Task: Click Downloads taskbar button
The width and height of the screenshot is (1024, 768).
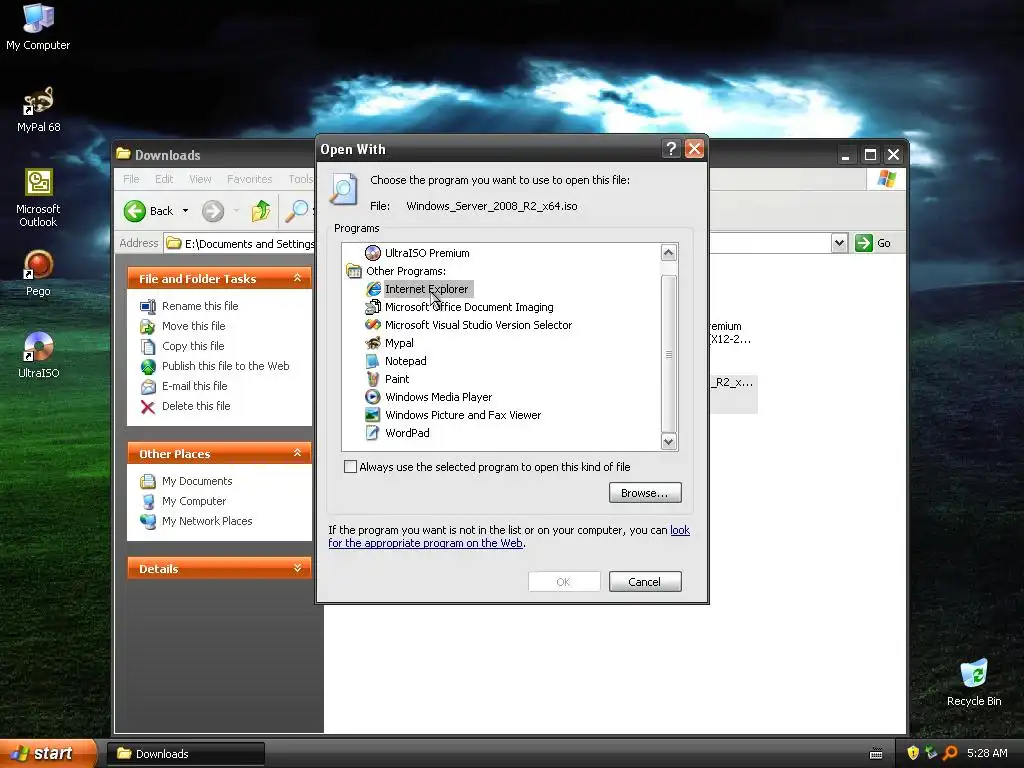Action: point(185,754)
